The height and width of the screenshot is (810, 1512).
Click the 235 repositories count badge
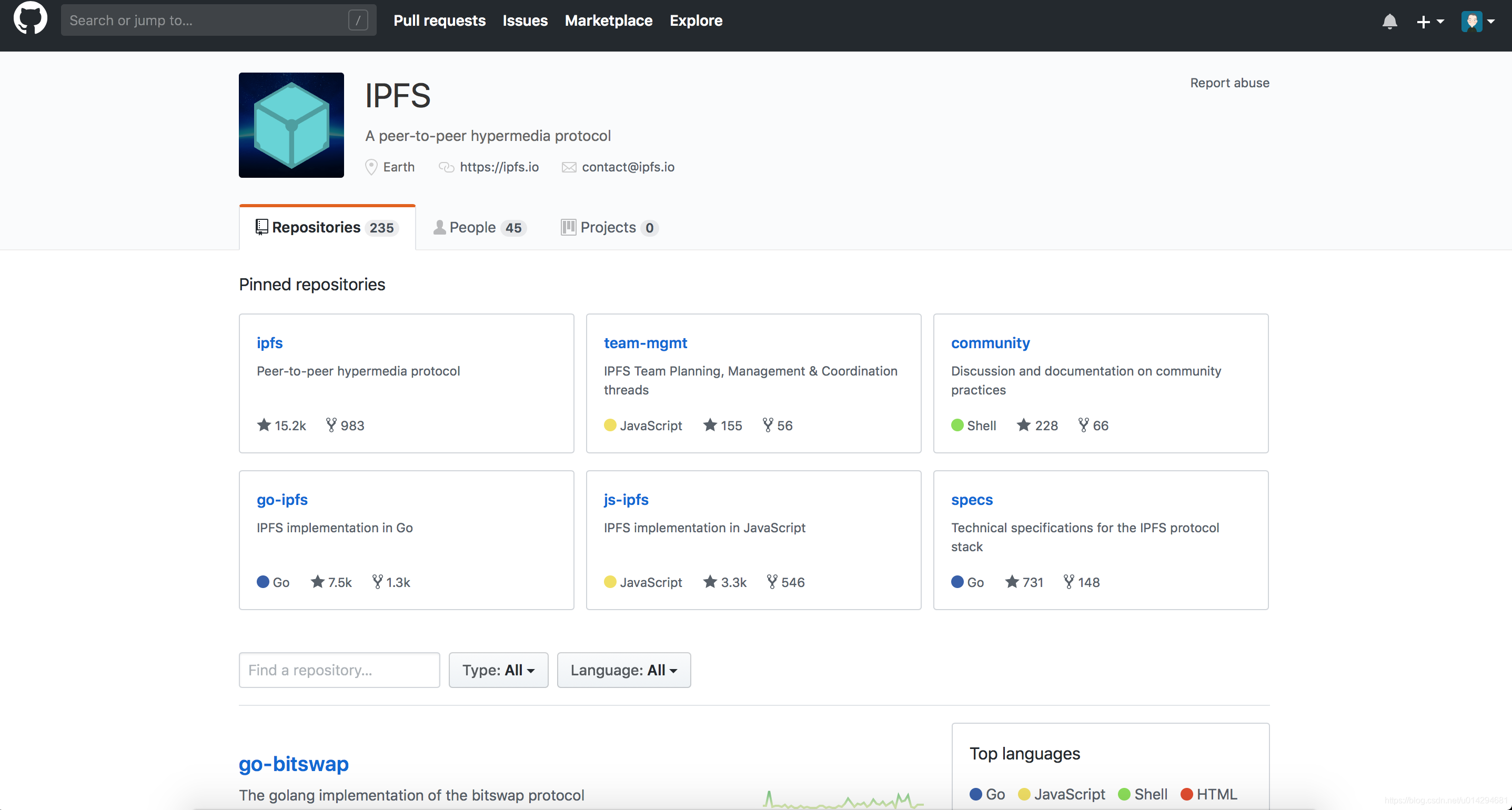click(x=381, y=228)
